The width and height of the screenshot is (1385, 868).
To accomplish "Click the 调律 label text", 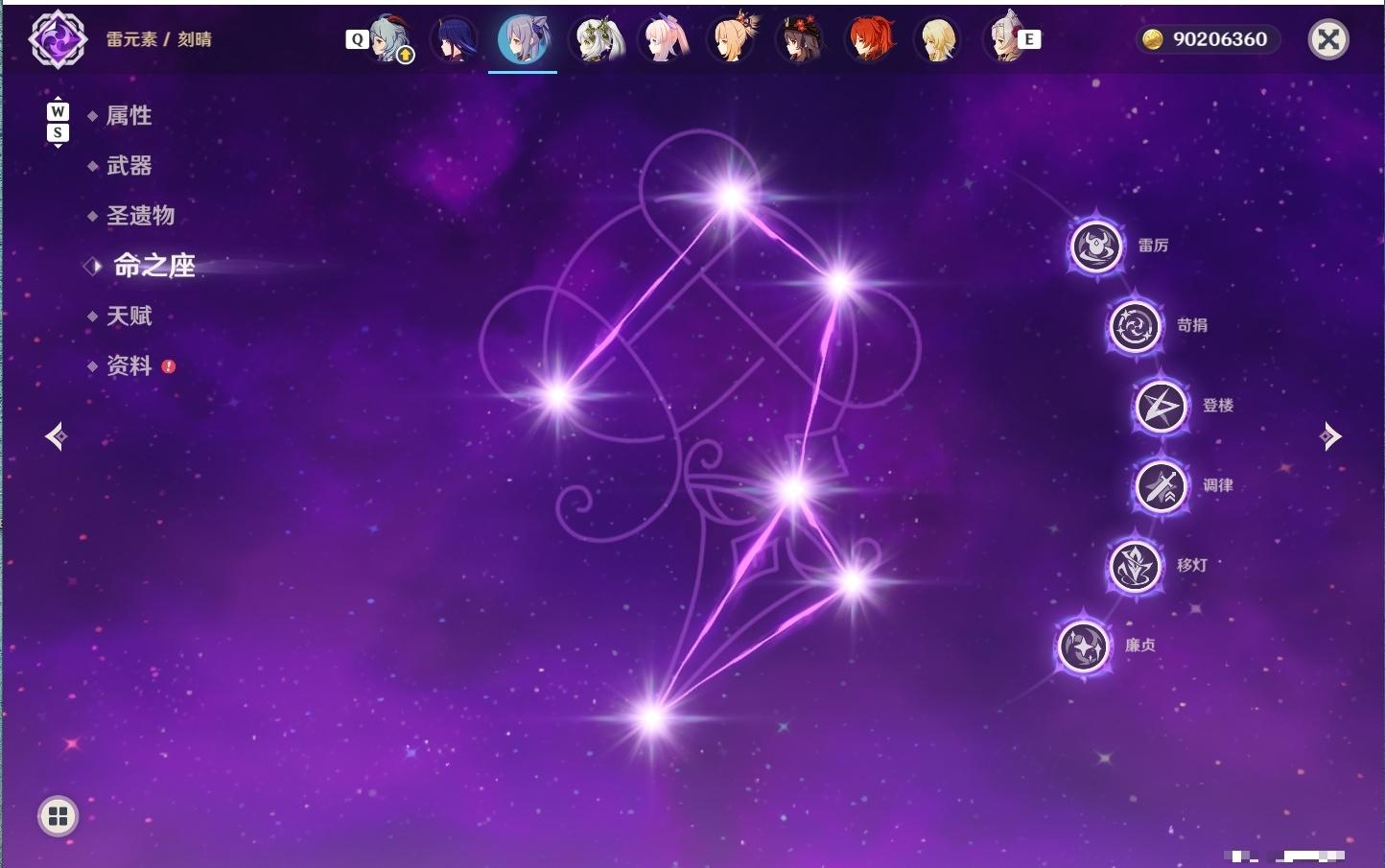I will coord(1218,485).
